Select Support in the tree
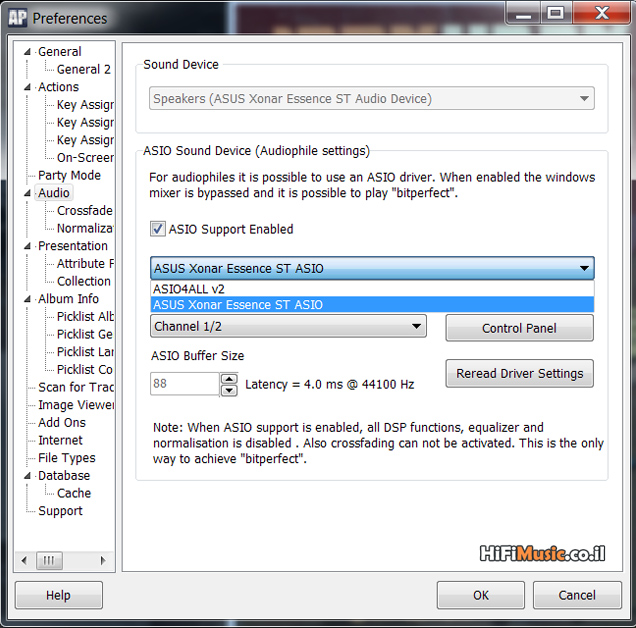 (x=60, y=511)
